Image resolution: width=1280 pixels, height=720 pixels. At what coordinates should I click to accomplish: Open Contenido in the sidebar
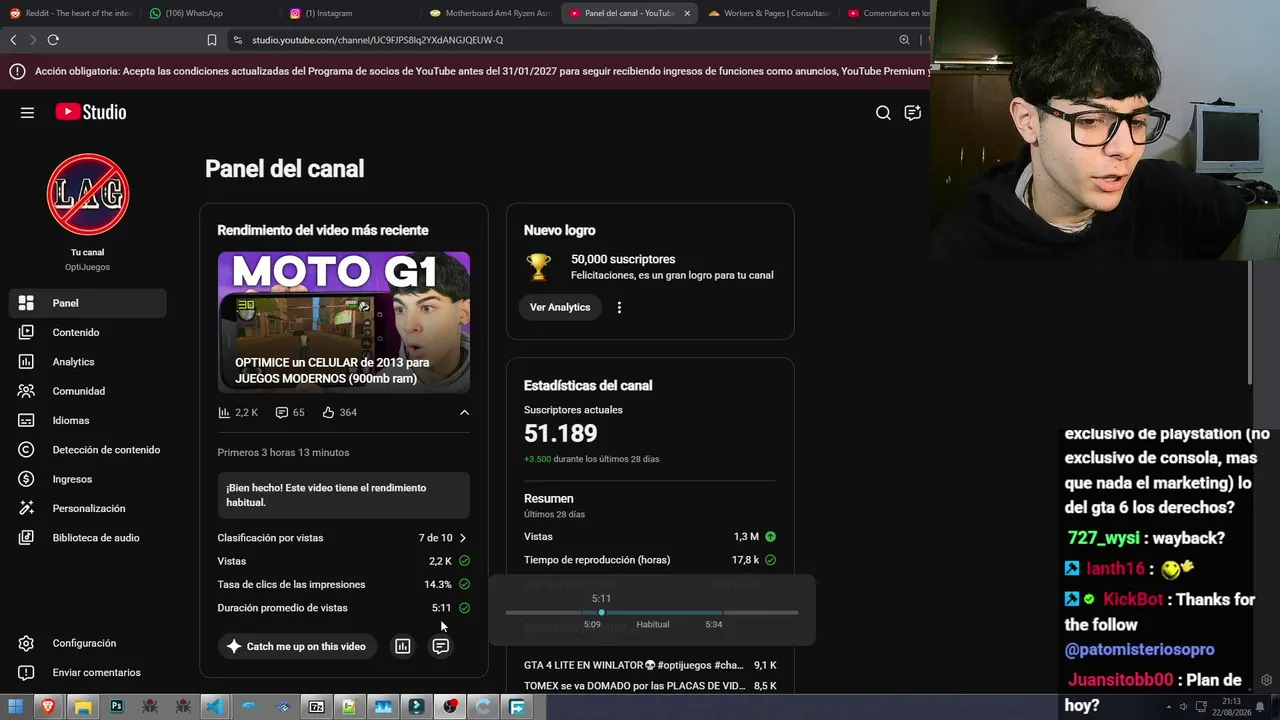pyautogui.click(x=88, y=332)
